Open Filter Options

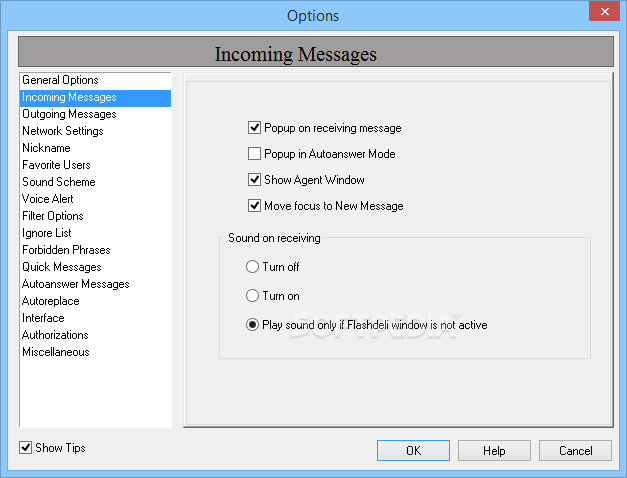[x=95, y=216]
